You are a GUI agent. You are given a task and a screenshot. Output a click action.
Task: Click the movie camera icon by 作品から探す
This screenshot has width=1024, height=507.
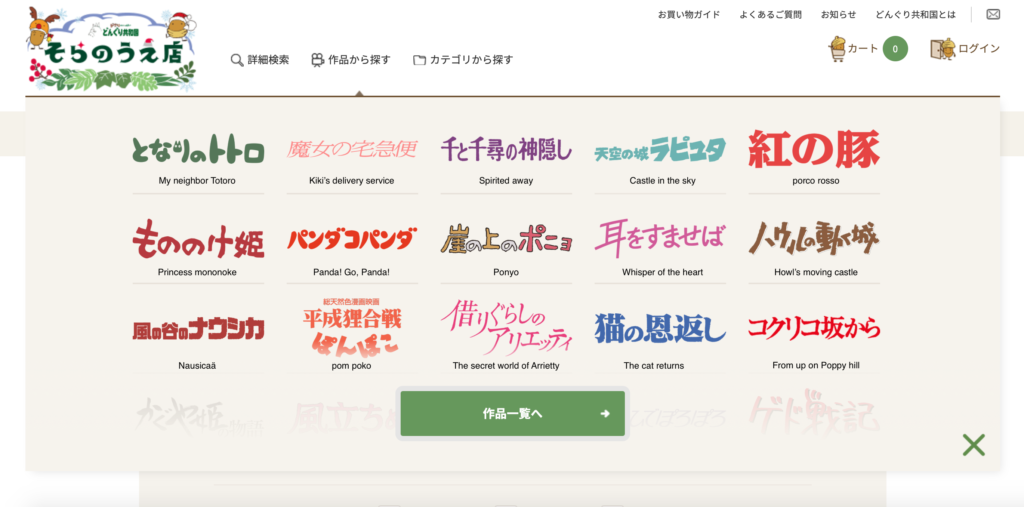(x=317, y=60)
